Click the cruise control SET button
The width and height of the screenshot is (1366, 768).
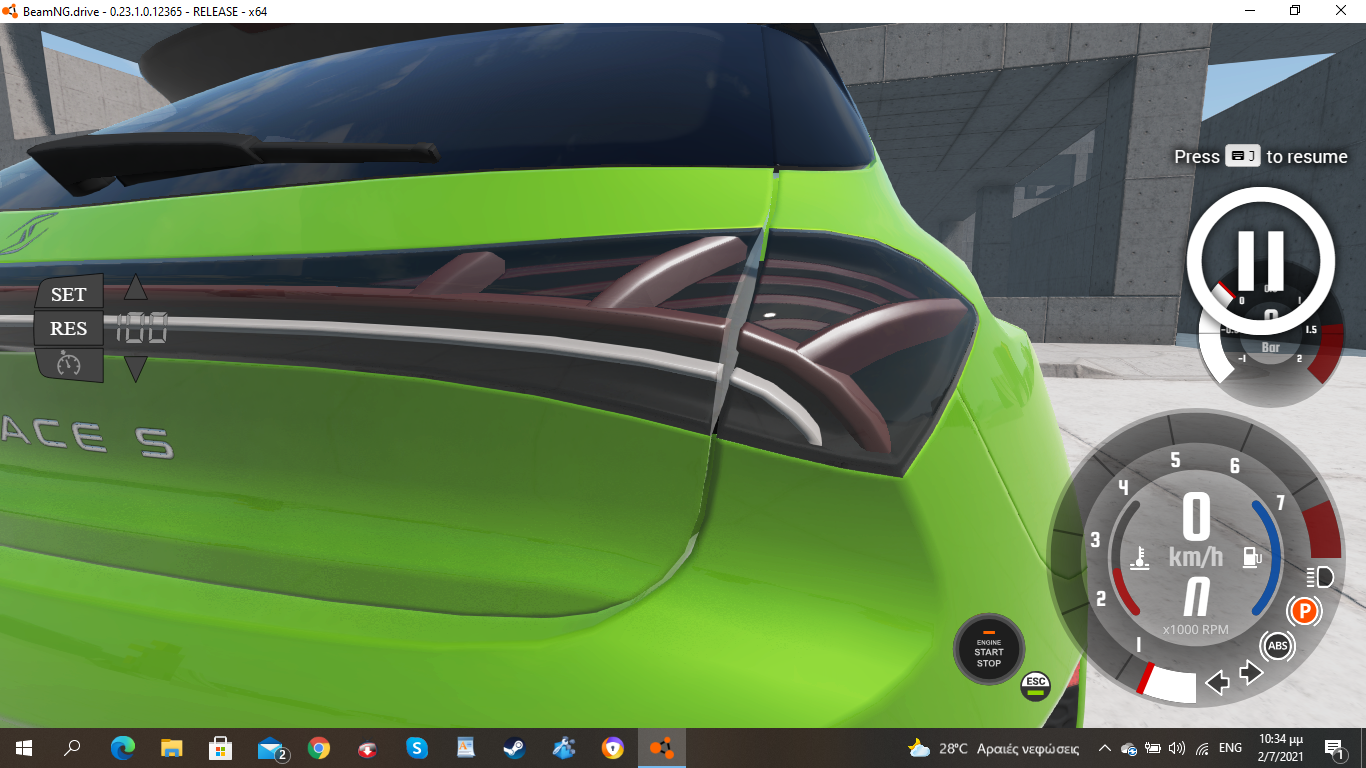(69, 294)
